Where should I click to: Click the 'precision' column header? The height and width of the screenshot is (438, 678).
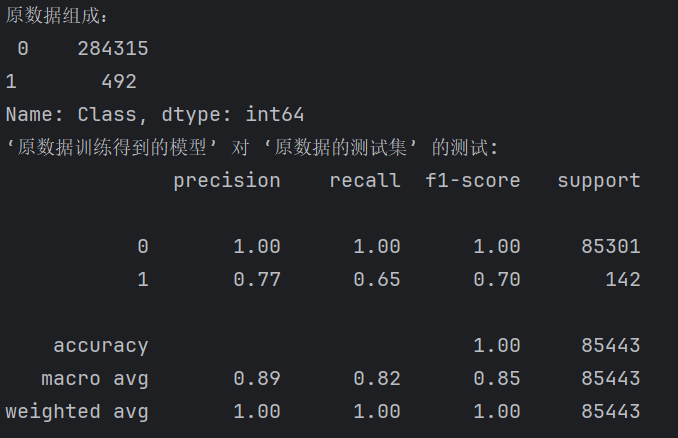pyautogui.click(x=227, y=181)
